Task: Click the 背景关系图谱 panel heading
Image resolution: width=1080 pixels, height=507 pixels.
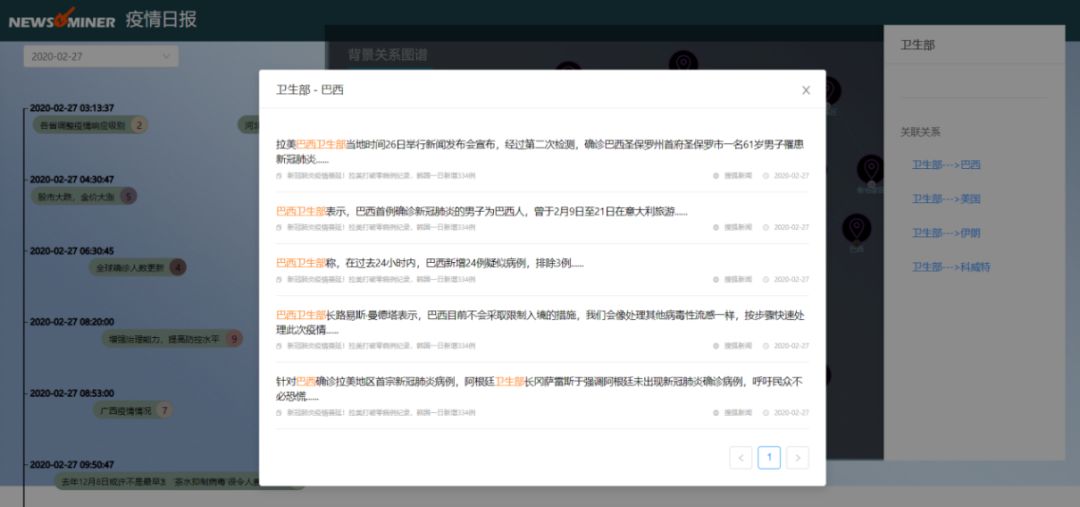Action: [x=387, y=55]
